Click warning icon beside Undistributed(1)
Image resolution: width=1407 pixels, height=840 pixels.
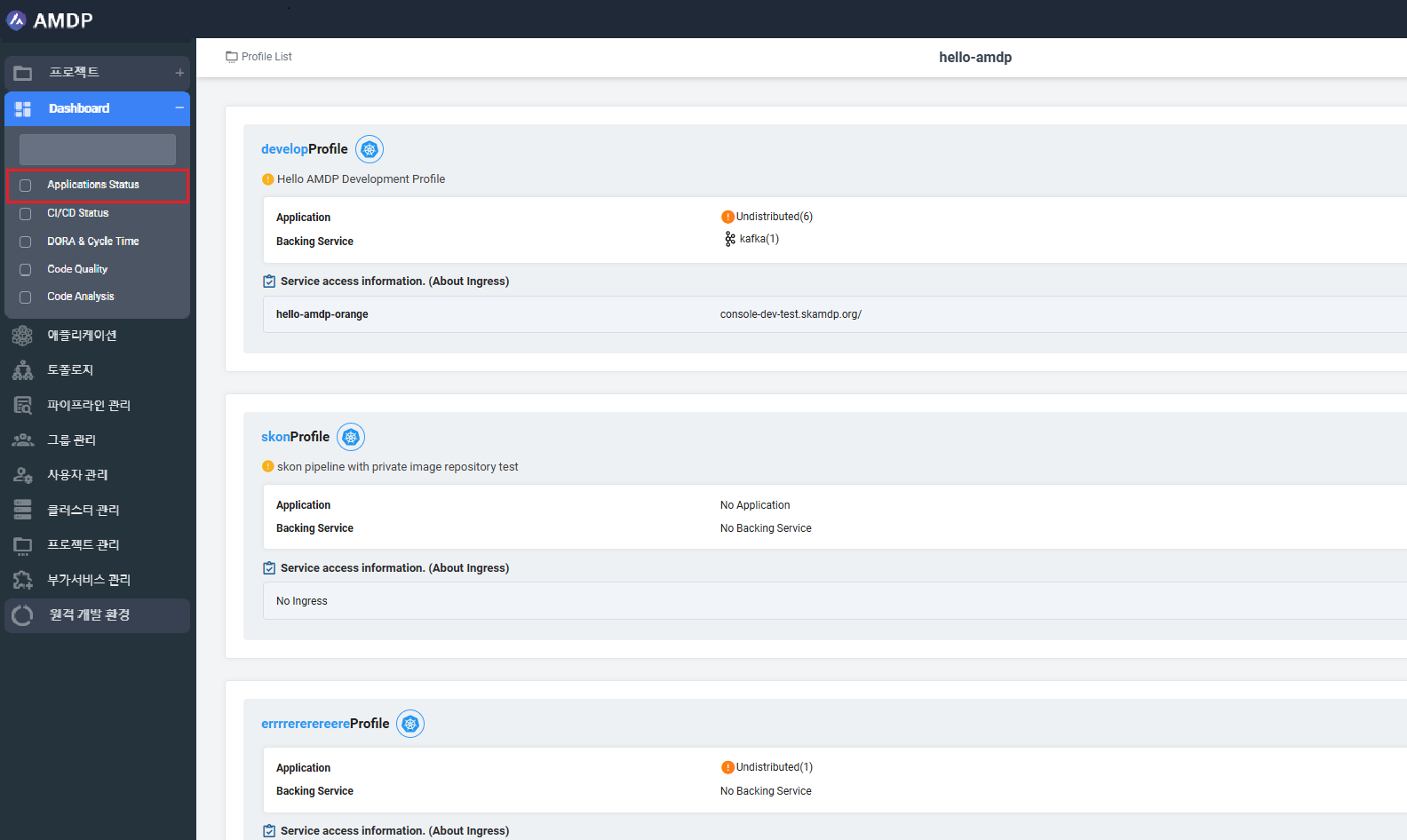[727, 767]
